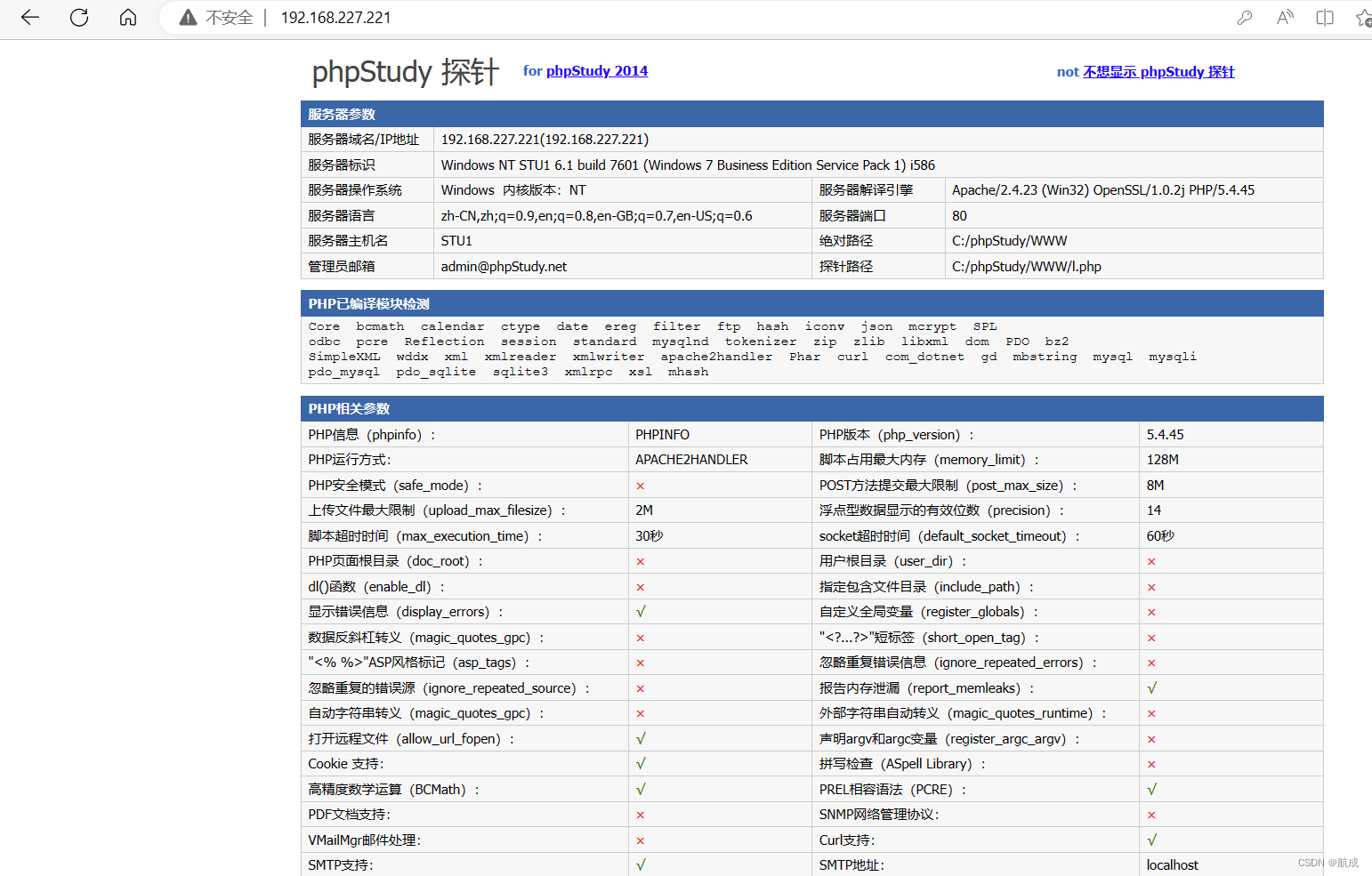This screenshot has width=1372, height=876.
Task: Click the zh-CN,zh;q=0.9 language value
Action: pos(596,216)
